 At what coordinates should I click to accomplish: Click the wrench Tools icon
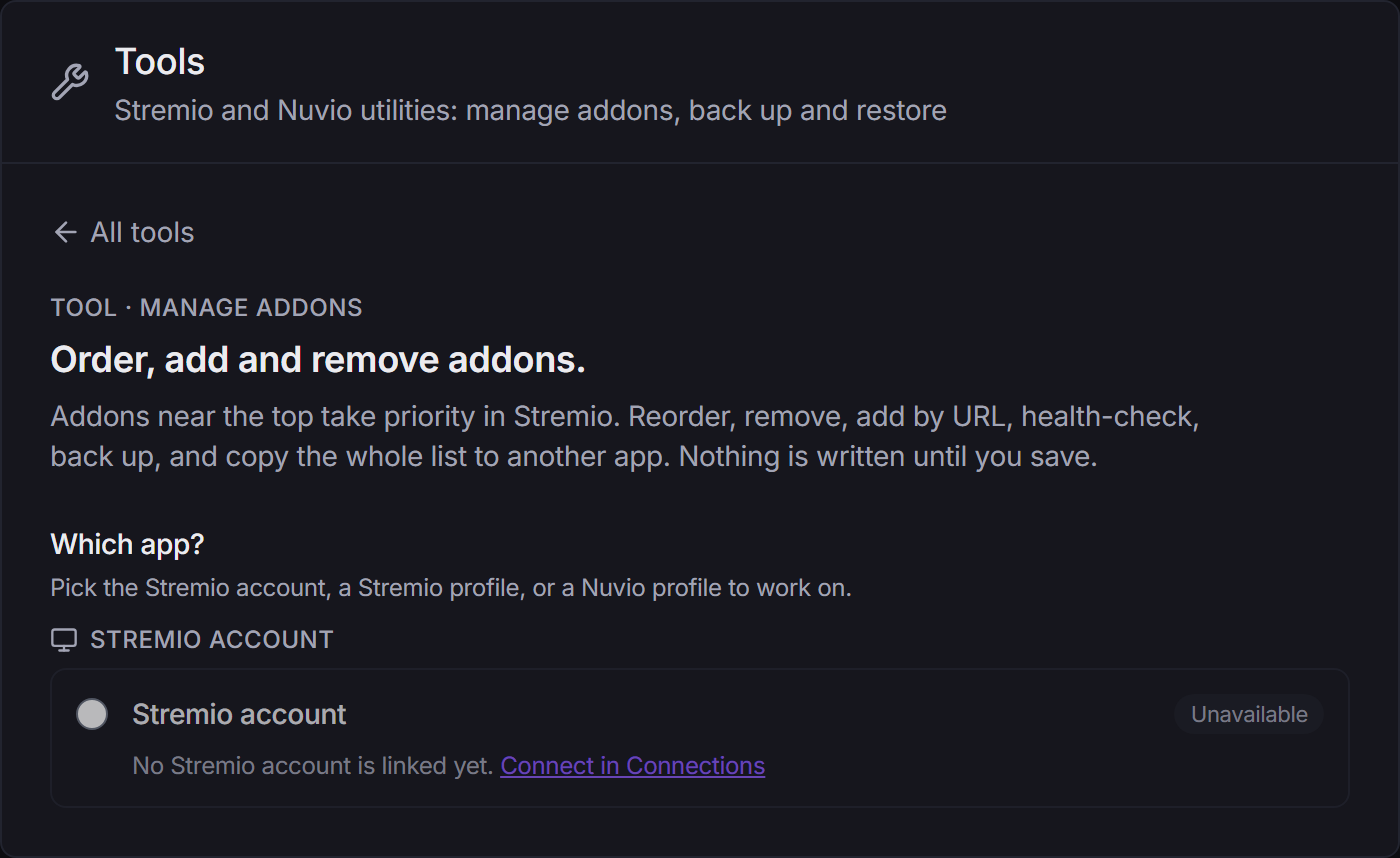tap(70, 82)
